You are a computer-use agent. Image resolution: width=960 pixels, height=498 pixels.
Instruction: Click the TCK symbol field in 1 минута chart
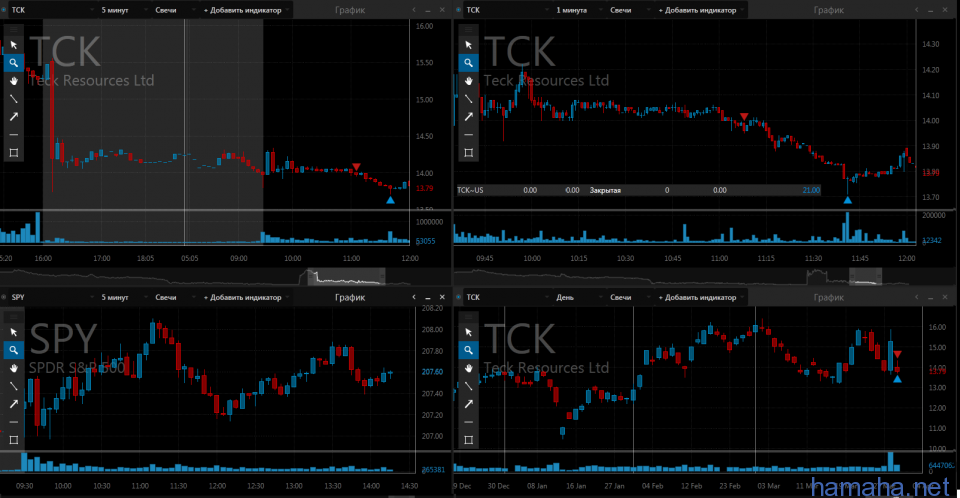coord(507,10)
